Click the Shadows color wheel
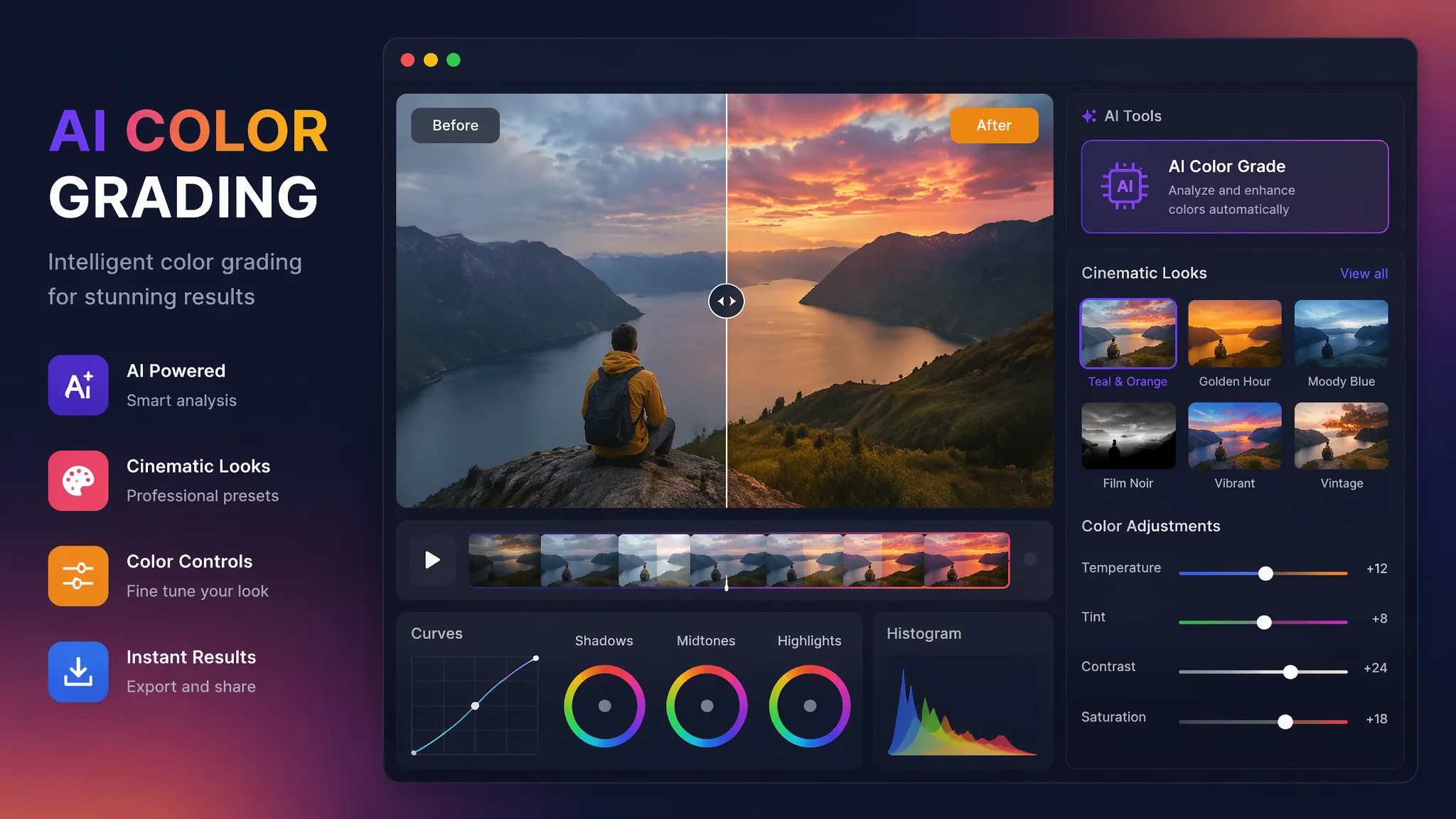 [x=604, y=706]
